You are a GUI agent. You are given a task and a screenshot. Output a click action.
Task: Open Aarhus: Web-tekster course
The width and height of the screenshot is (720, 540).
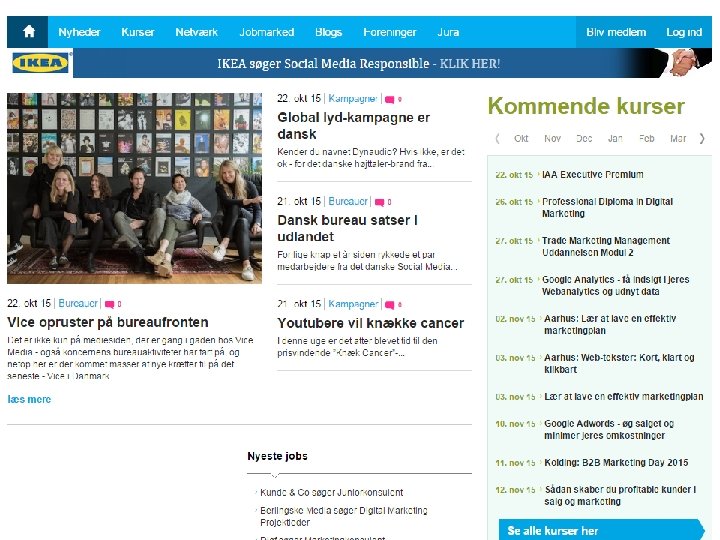click(619, 364)
